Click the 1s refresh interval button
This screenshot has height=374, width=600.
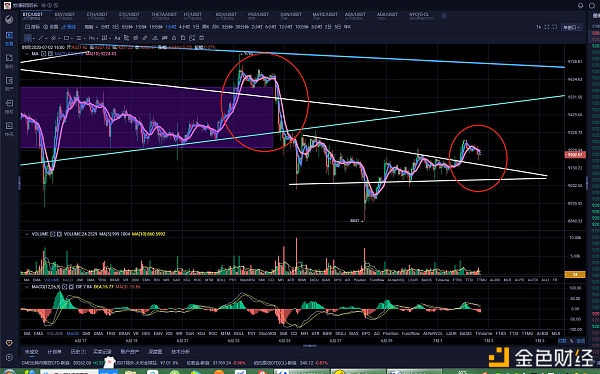coord(538,27)
